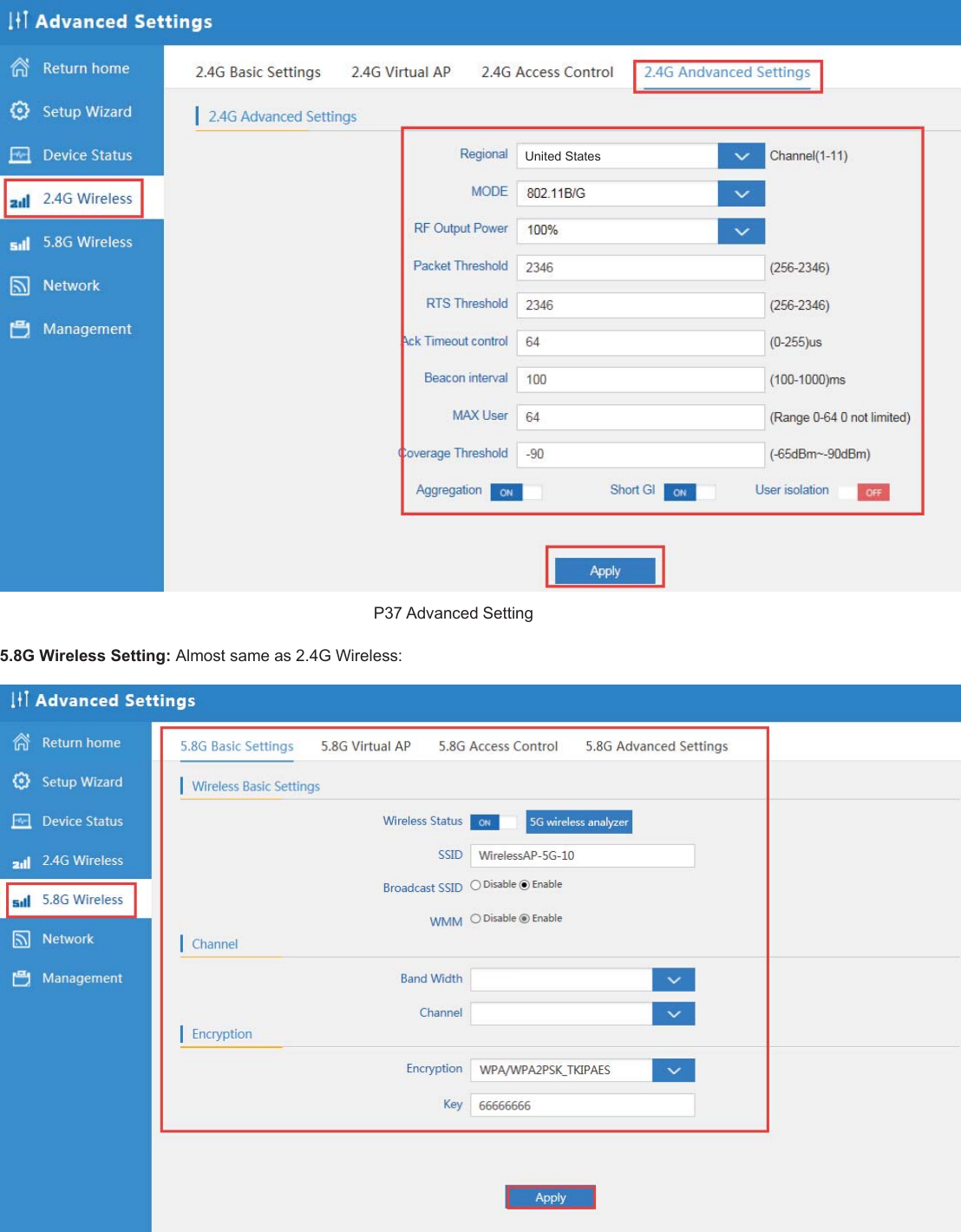The height and width of the screenshot is (1232, 961).
Task: Click the 5.8G Wireless signal icon in top panel
Action: coord(20,244)
